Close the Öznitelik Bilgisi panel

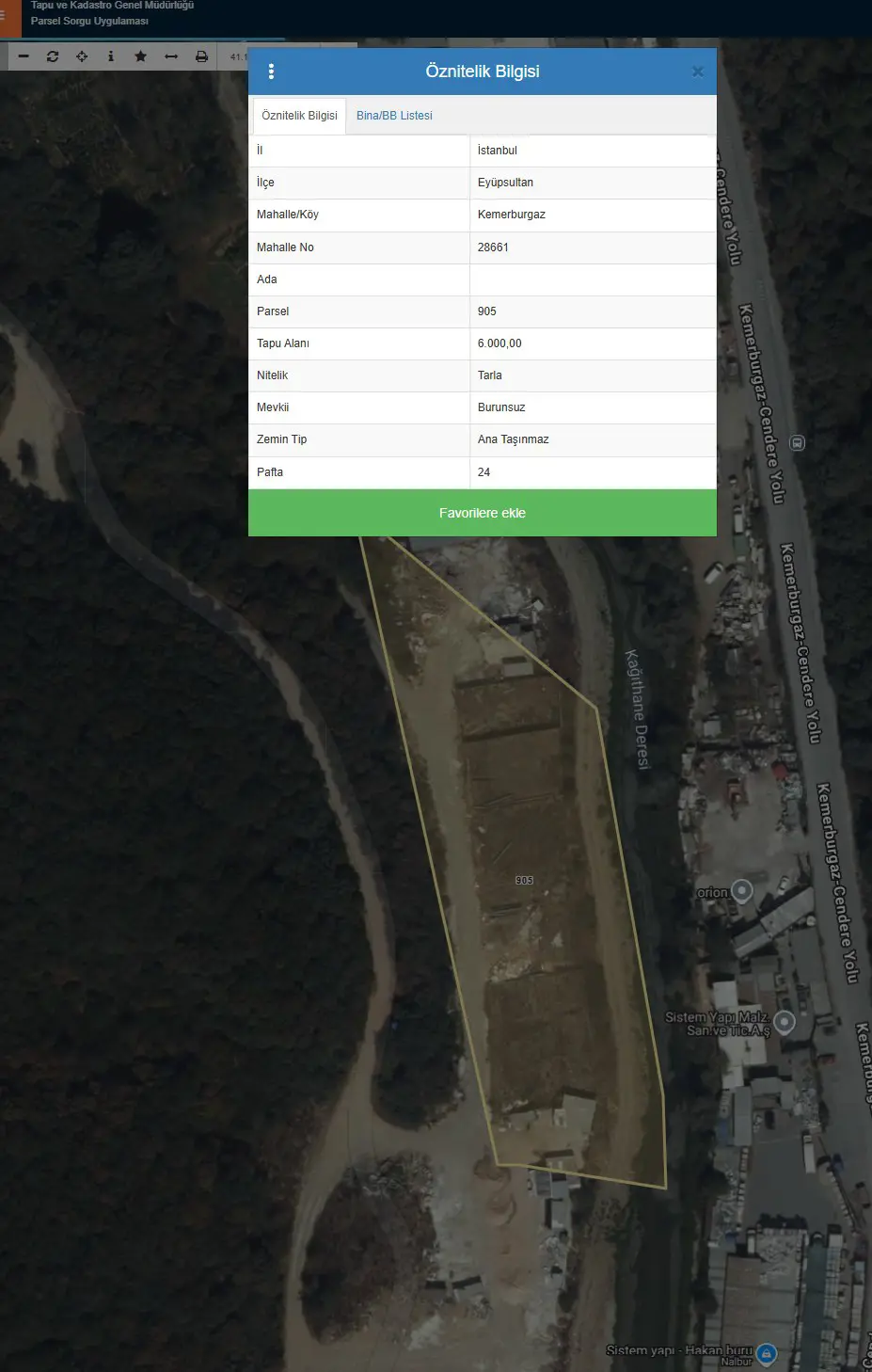click(698, 72)
